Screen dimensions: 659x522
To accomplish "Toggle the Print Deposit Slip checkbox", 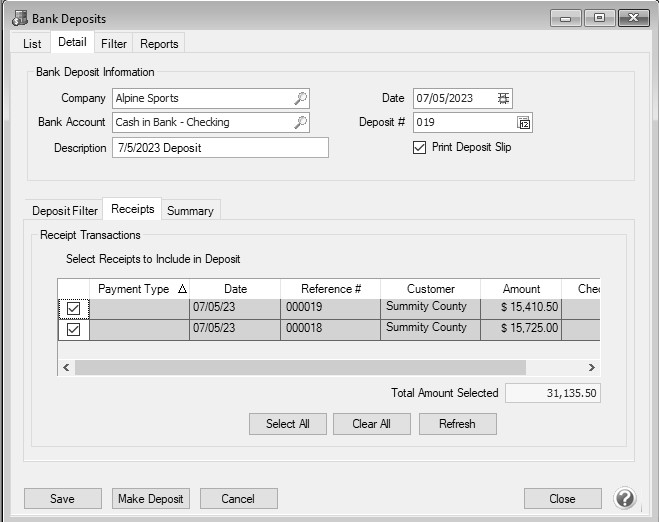I will click(x=420, y=147).
